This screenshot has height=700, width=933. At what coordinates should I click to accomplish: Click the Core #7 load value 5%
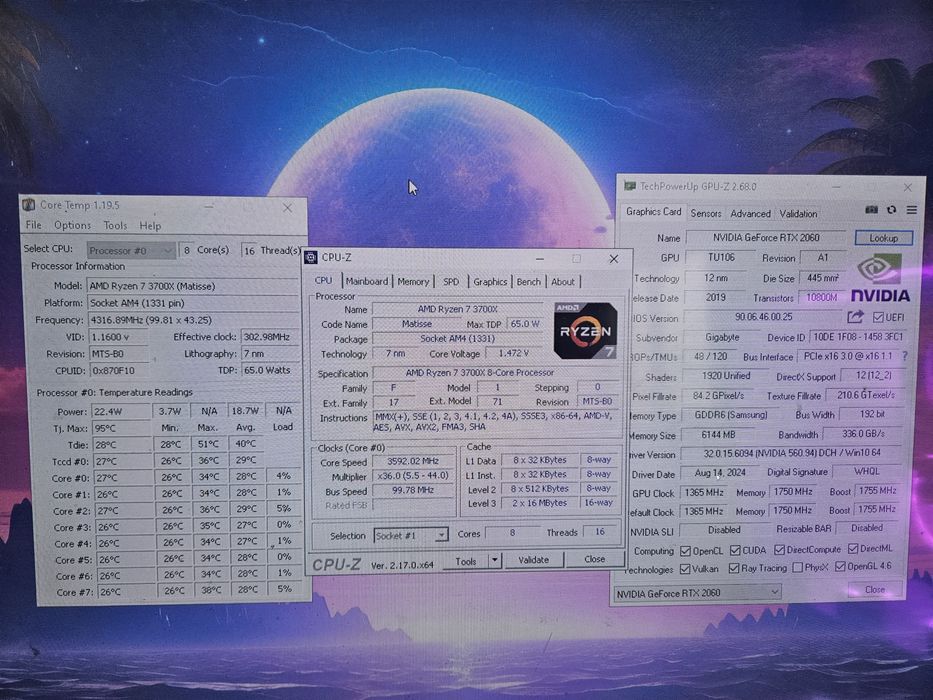[284, 589]
